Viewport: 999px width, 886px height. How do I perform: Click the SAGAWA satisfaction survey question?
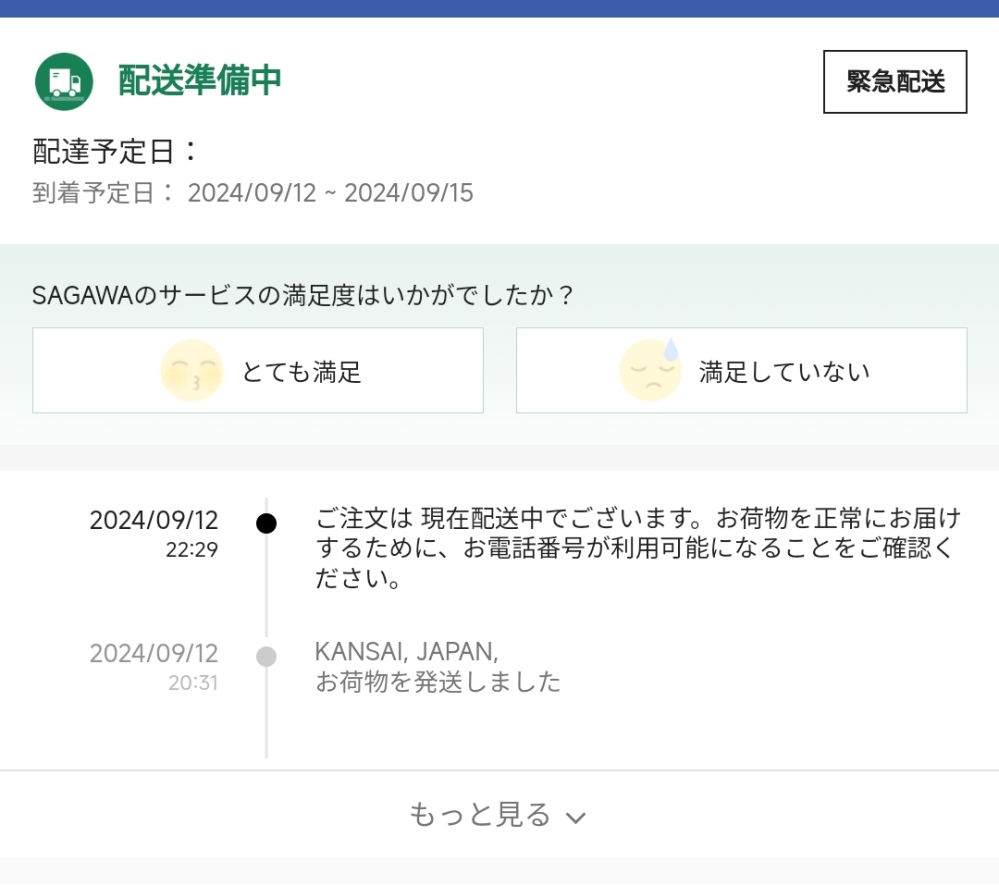coord(303,295)
